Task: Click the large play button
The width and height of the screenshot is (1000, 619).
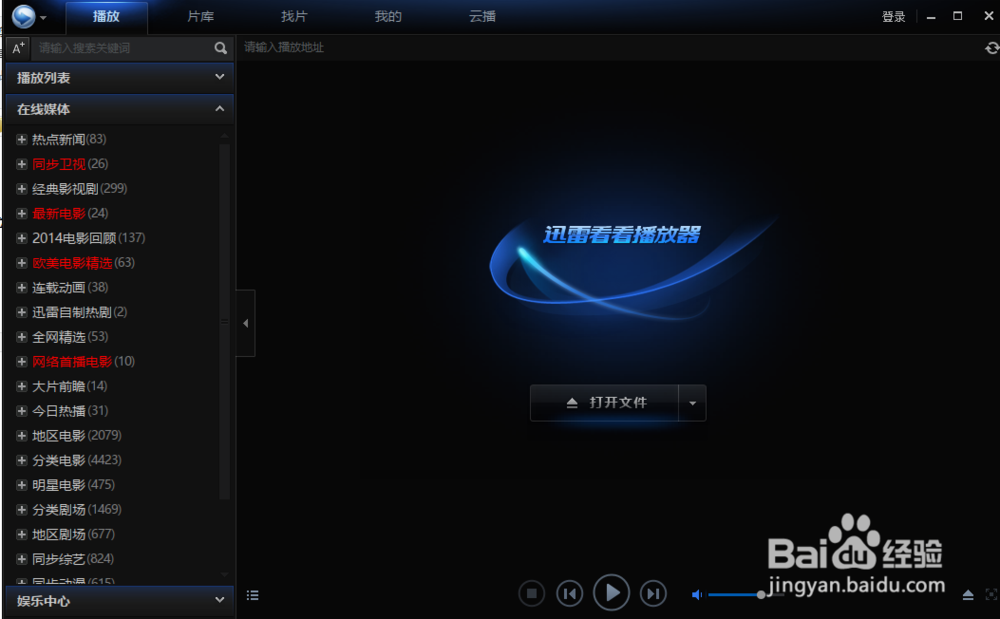Action: [x=612, y=593]
